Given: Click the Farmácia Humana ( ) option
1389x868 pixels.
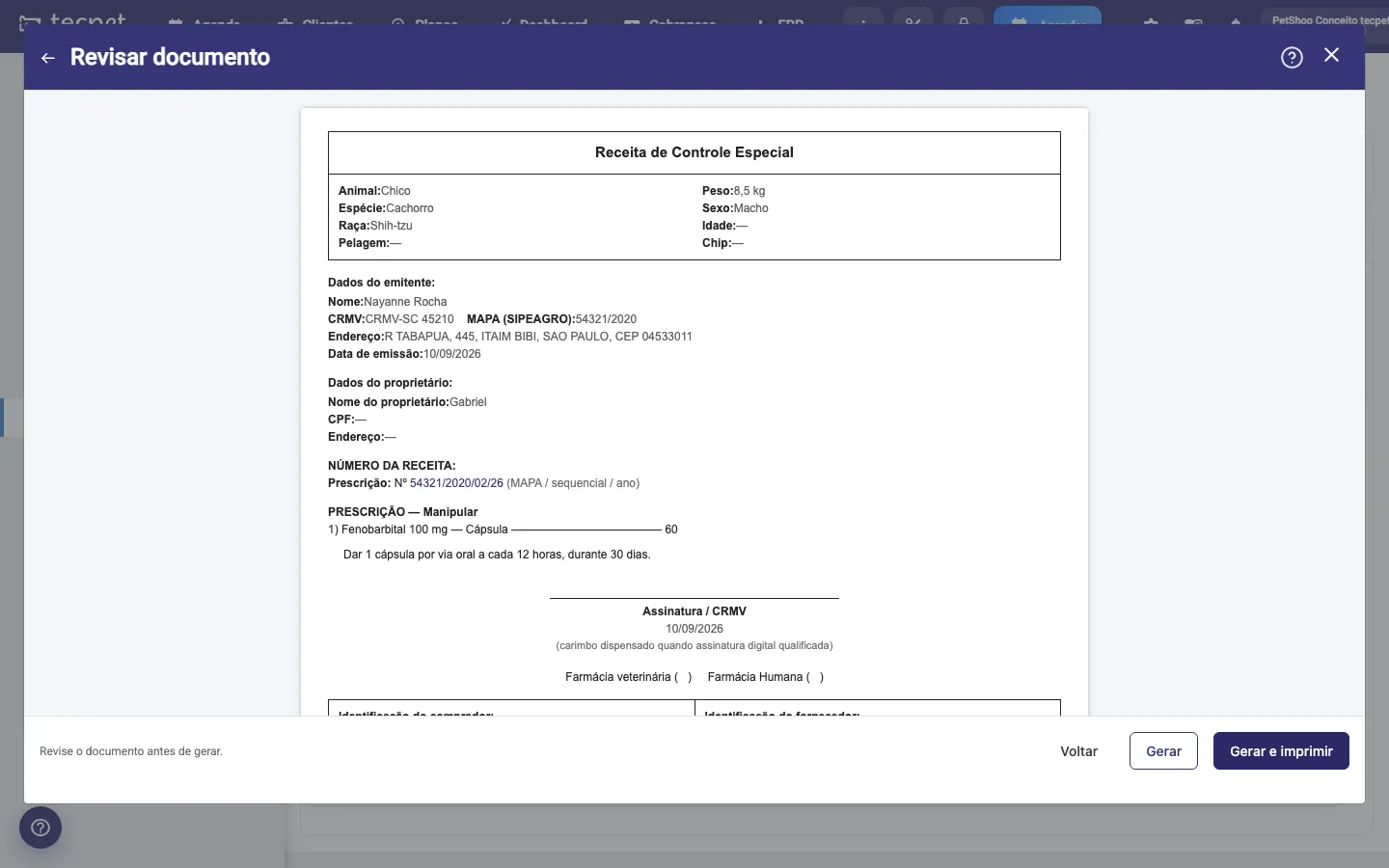Looking at the screenshot, I should [x=766, y=677].
